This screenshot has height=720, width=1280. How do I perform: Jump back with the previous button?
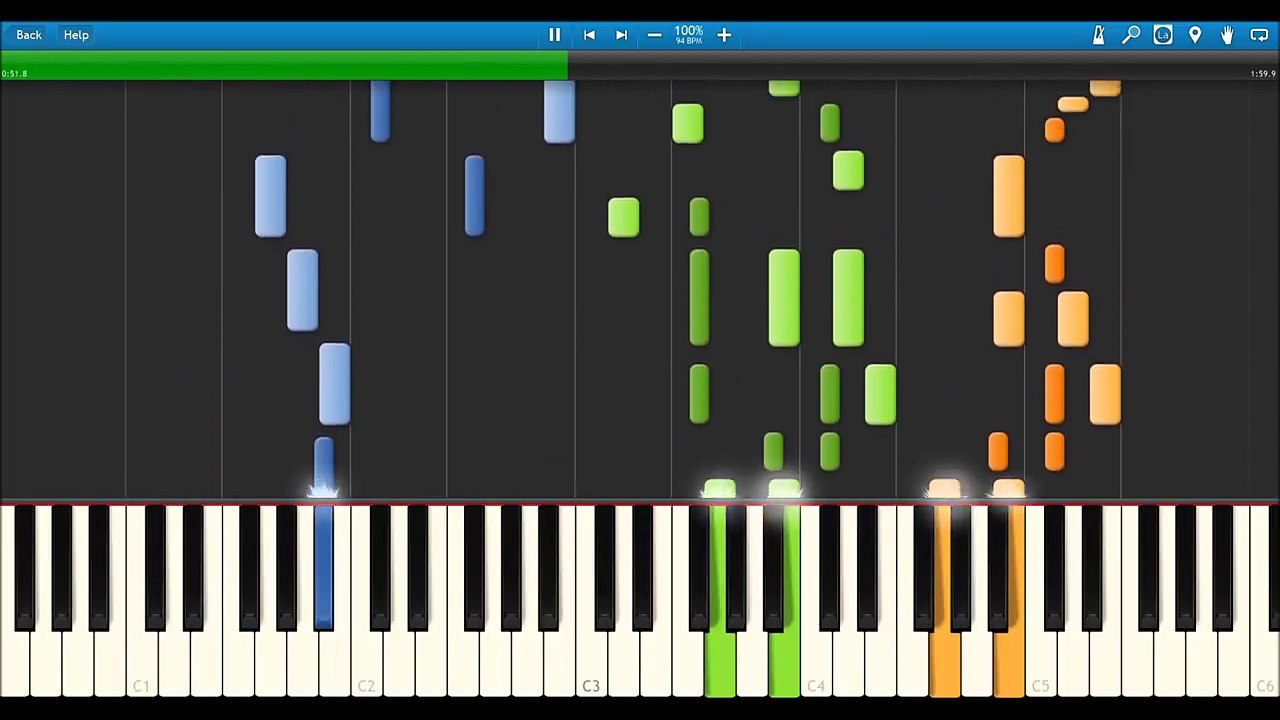[589, 35]
